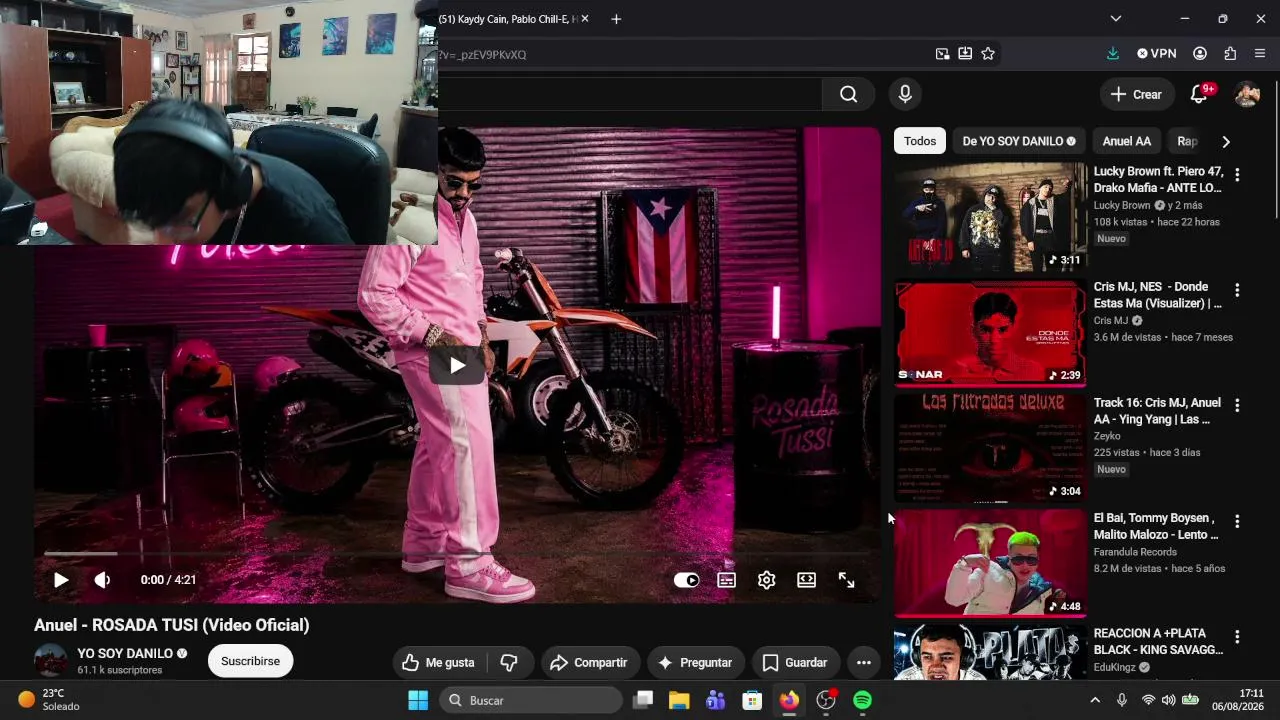This screenshot has width=1280, height=720.
Task: Open the browser downloads panel
Action: point(1113,54)
